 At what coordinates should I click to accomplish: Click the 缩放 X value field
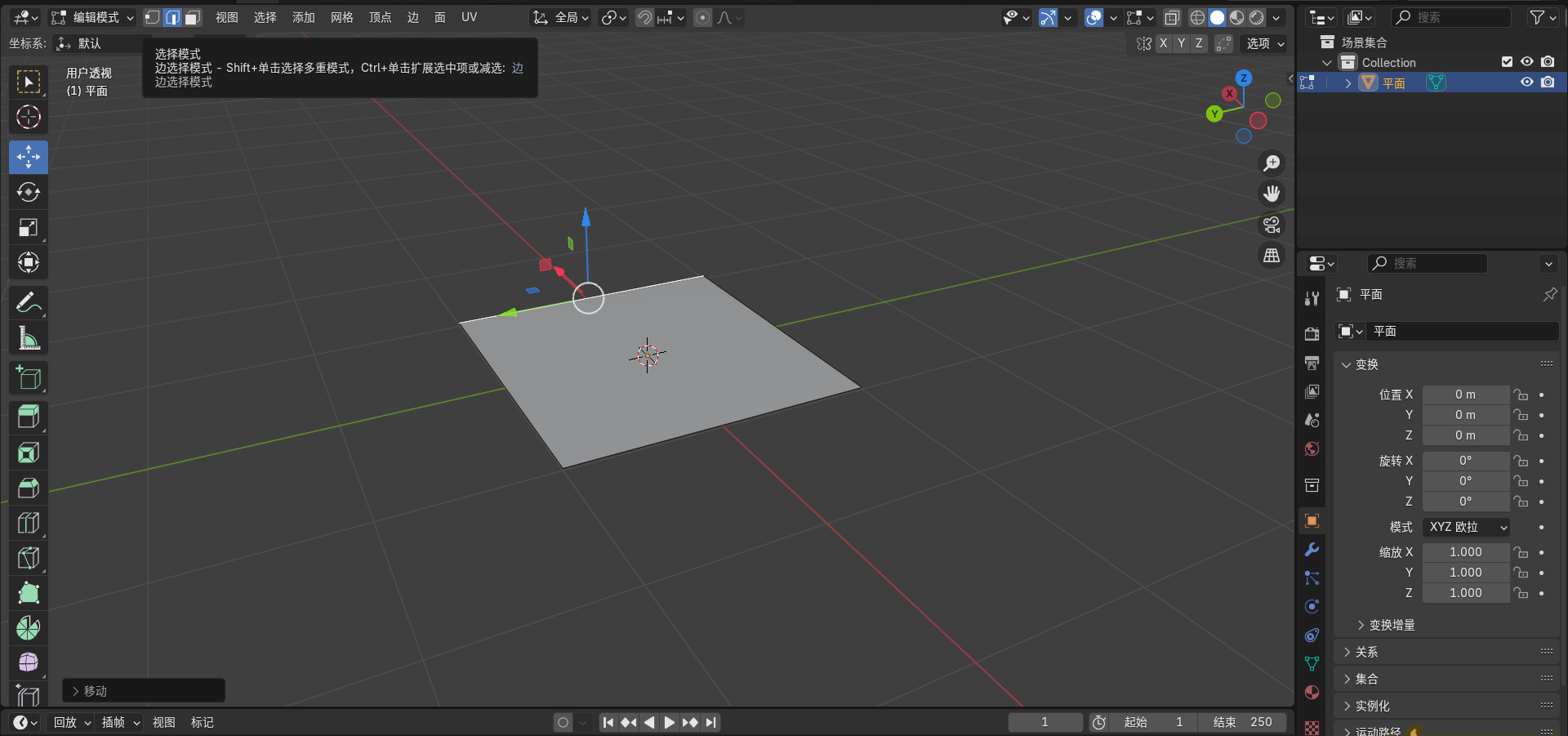(1466, 552)
